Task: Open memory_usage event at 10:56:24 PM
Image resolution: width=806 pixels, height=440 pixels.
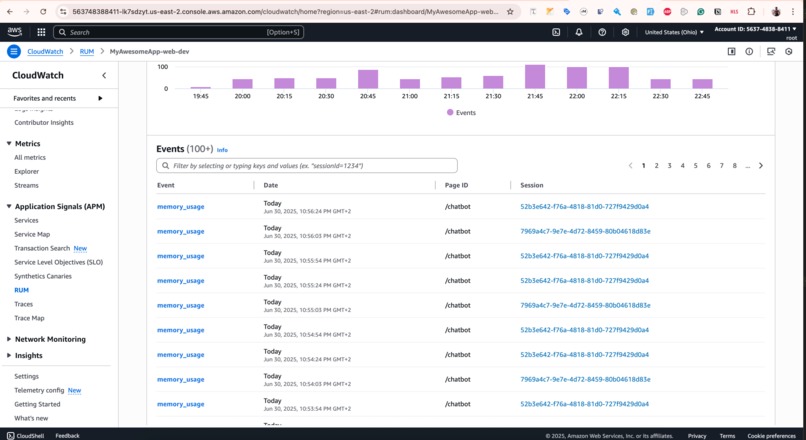Action: (180, 207)
